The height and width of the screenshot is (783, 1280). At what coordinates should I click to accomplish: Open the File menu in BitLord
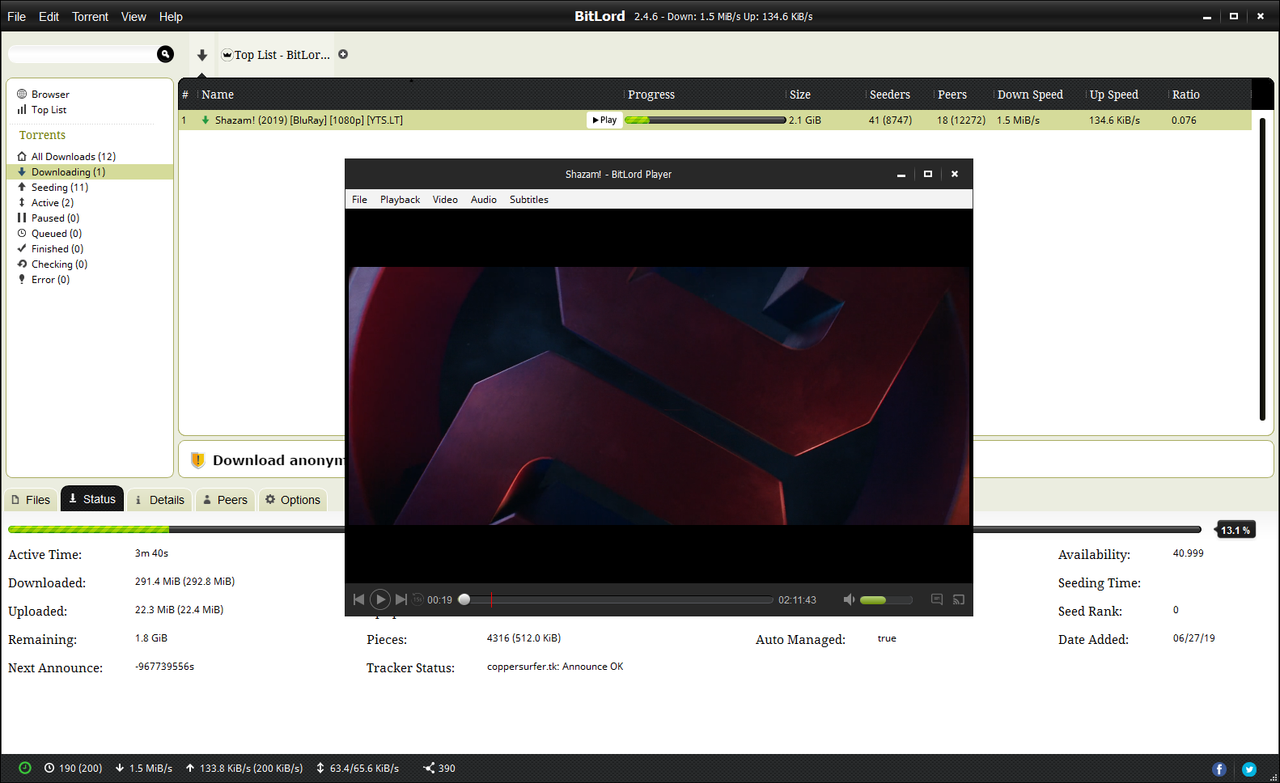coord(16,17)
